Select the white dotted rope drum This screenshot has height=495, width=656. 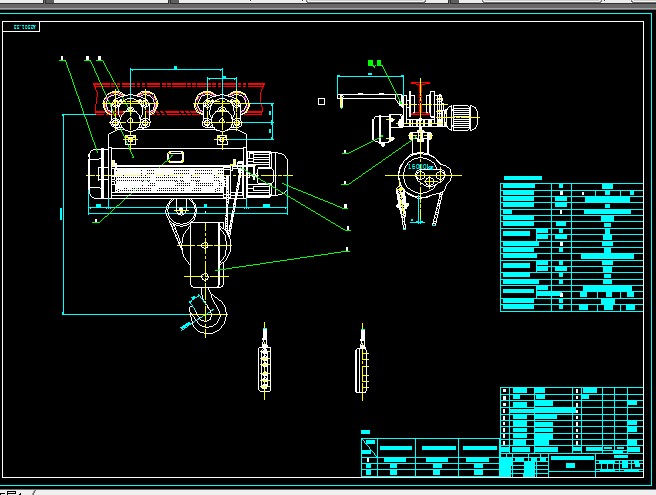pyautogui.click(x=169, y=181)
